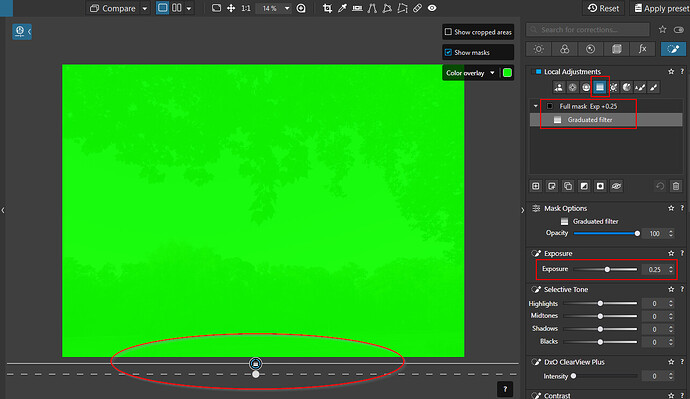This screenshot has height=399, width=690.
Task: Click the Opacity slider handle
Action: (x=637, y=234)
